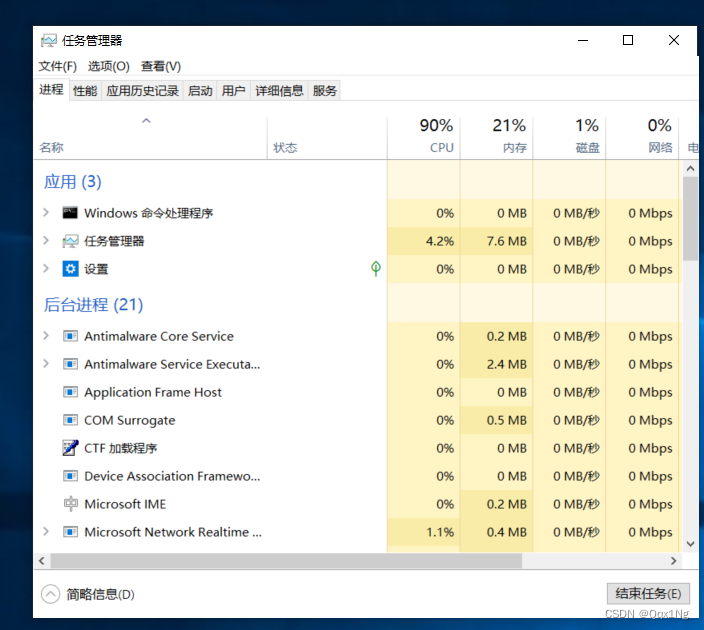
Task: Click the green leaf suspended status icon
Action: tap(376, 269)
